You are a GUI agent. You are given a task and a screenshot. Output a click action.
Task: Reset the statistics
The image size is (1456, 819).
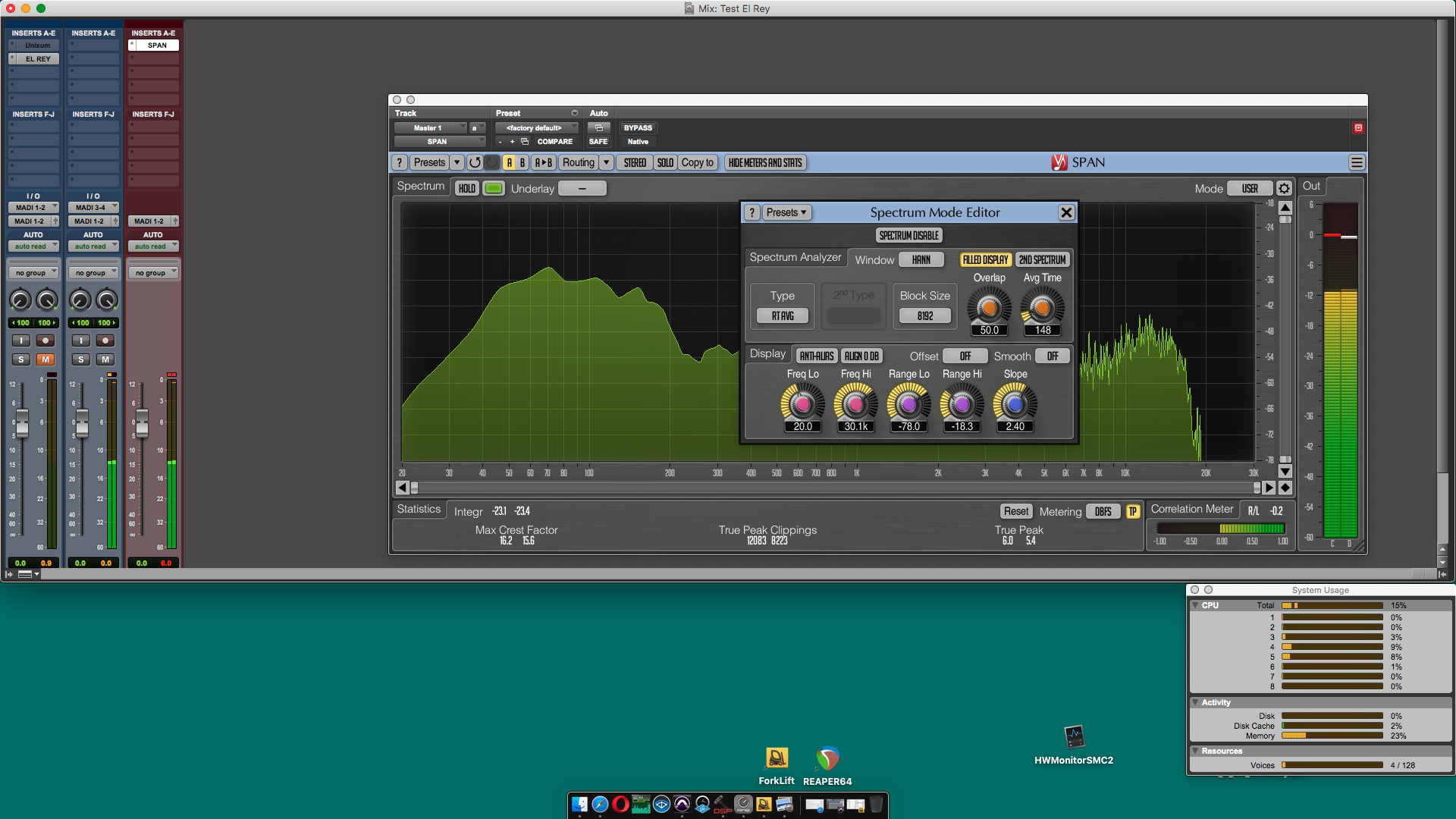click(x=1015, y=511)
